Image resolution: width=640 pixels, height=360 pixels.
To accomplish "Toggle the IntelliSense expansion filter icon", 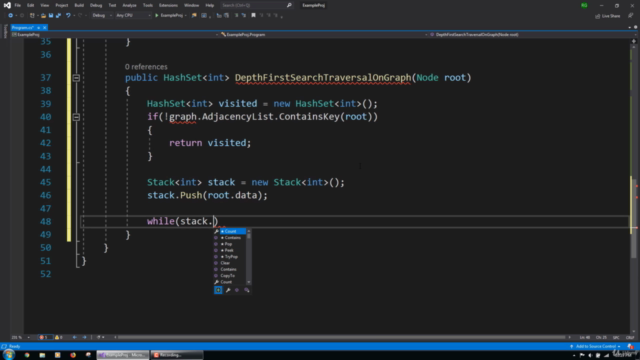I will (x=218, y=290).
